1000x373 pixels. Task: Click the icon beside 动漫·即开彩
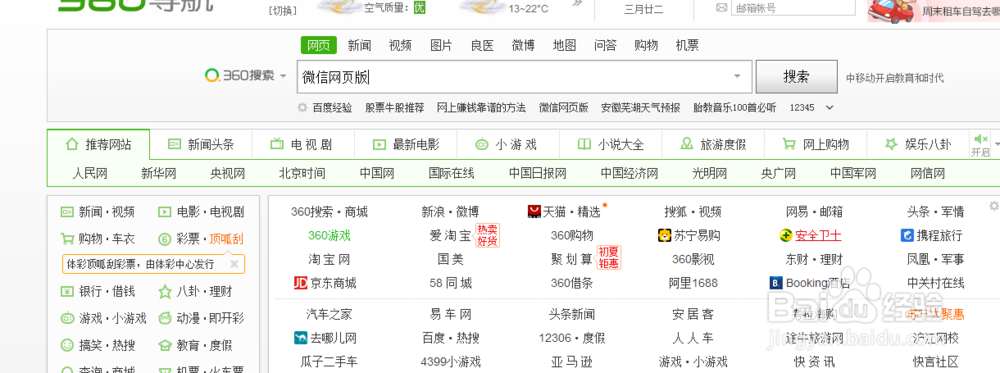(165, 318)
